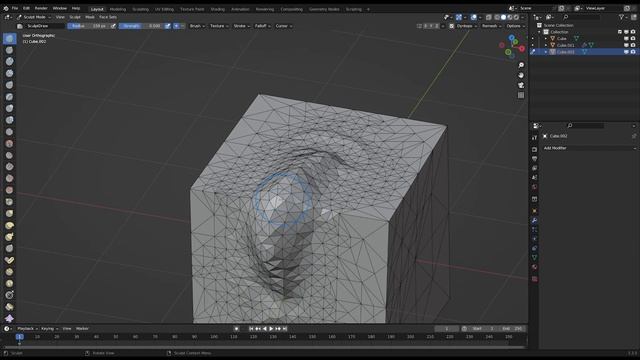
Task: Select the Clay brush tool
Action: coord(9,62)
